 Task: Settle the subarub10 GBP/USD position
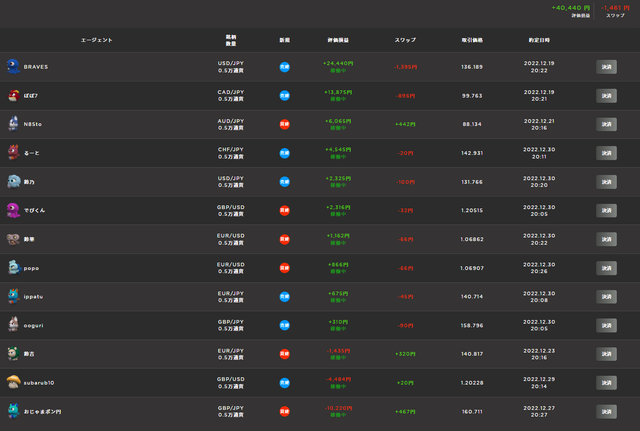(x=606, y=383)
